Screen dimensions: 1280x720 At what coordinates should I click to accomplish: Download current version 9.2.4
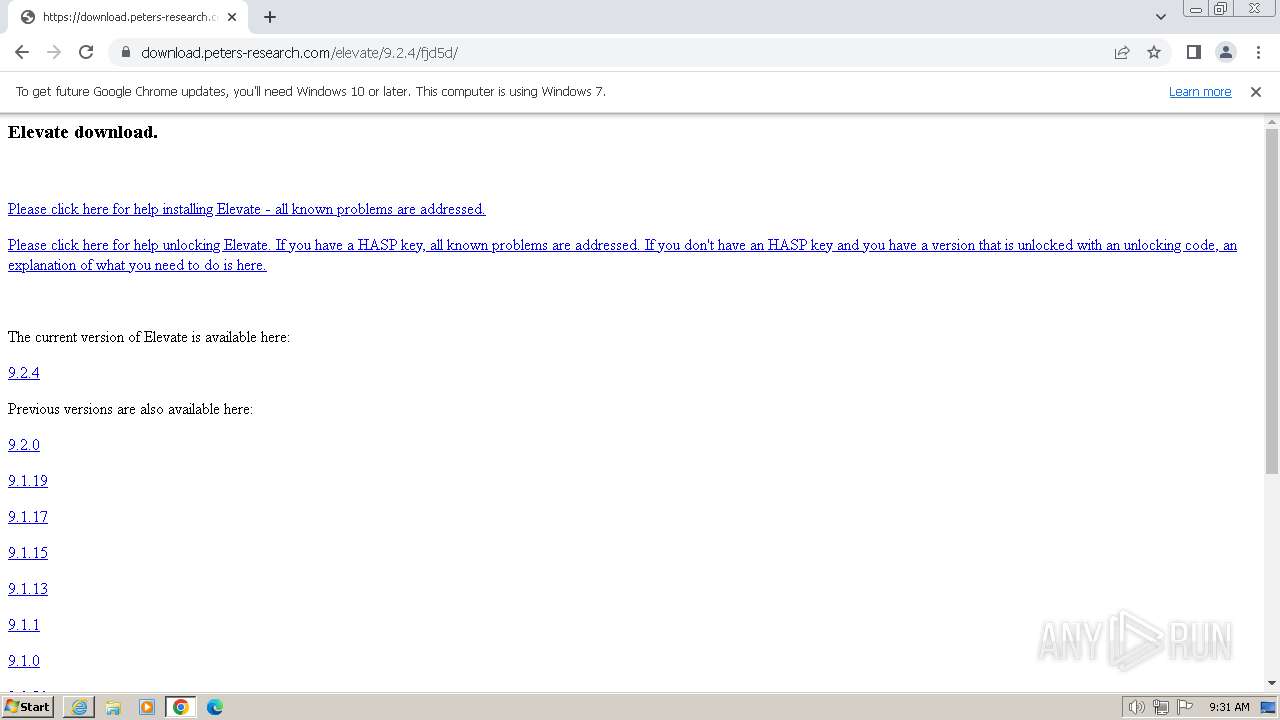pyautogui.click(x=24, y=373)
